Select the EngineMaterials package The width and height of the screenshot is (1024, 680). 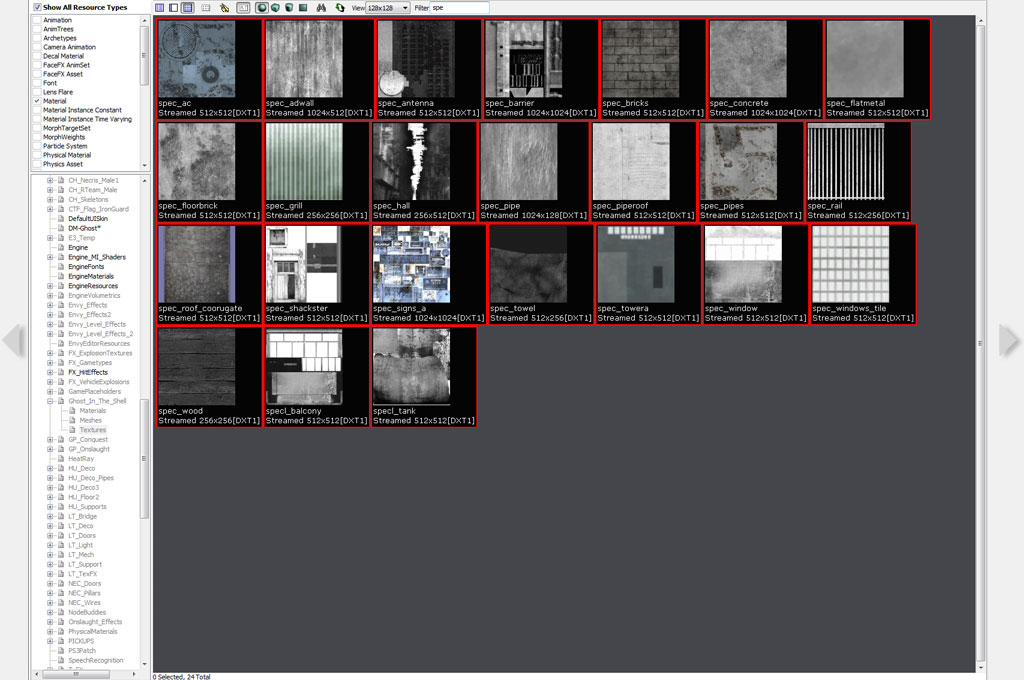click(x=91, y=276)
